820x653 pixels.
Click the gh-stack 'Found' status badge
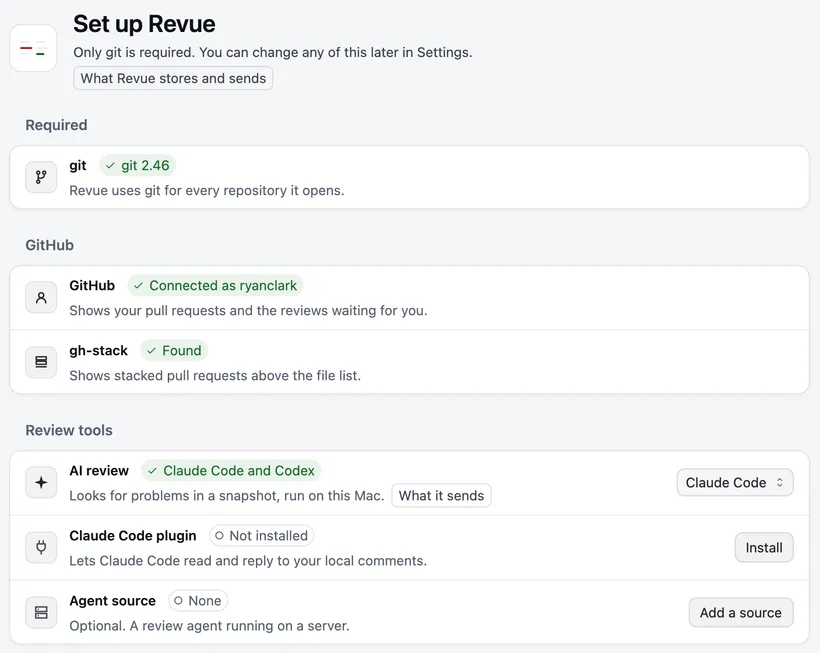(174, 350)
